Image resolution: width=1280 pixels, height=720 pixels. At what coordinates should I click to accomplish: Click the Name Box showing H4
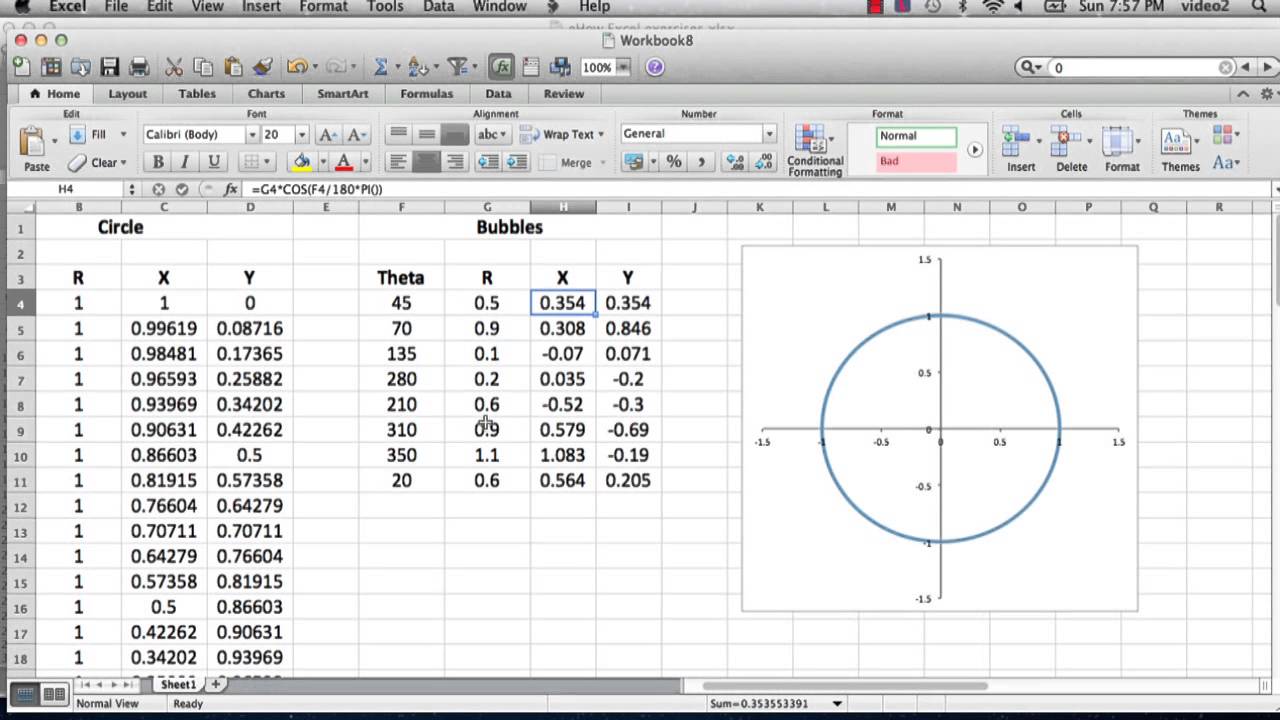click(66, 189)
